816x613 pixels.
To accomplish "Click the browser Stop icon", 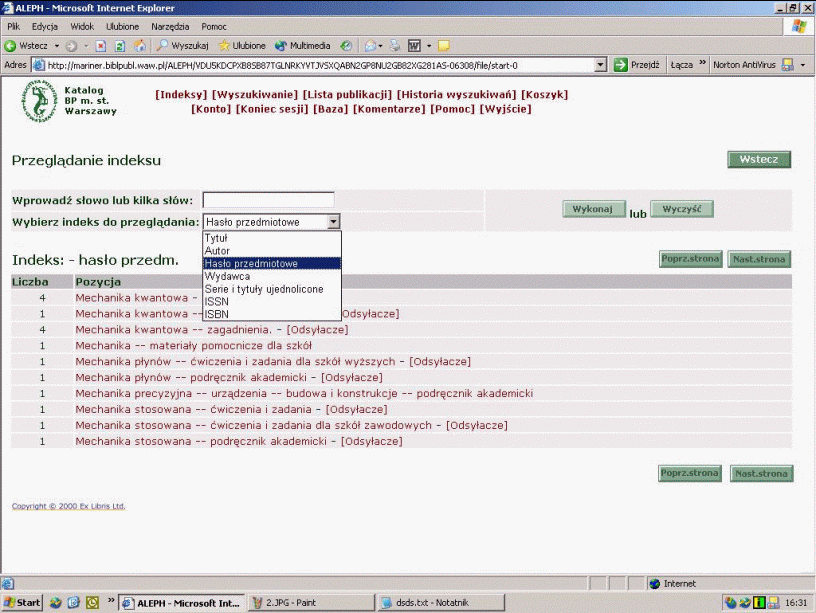I will (x=104, y=46).
